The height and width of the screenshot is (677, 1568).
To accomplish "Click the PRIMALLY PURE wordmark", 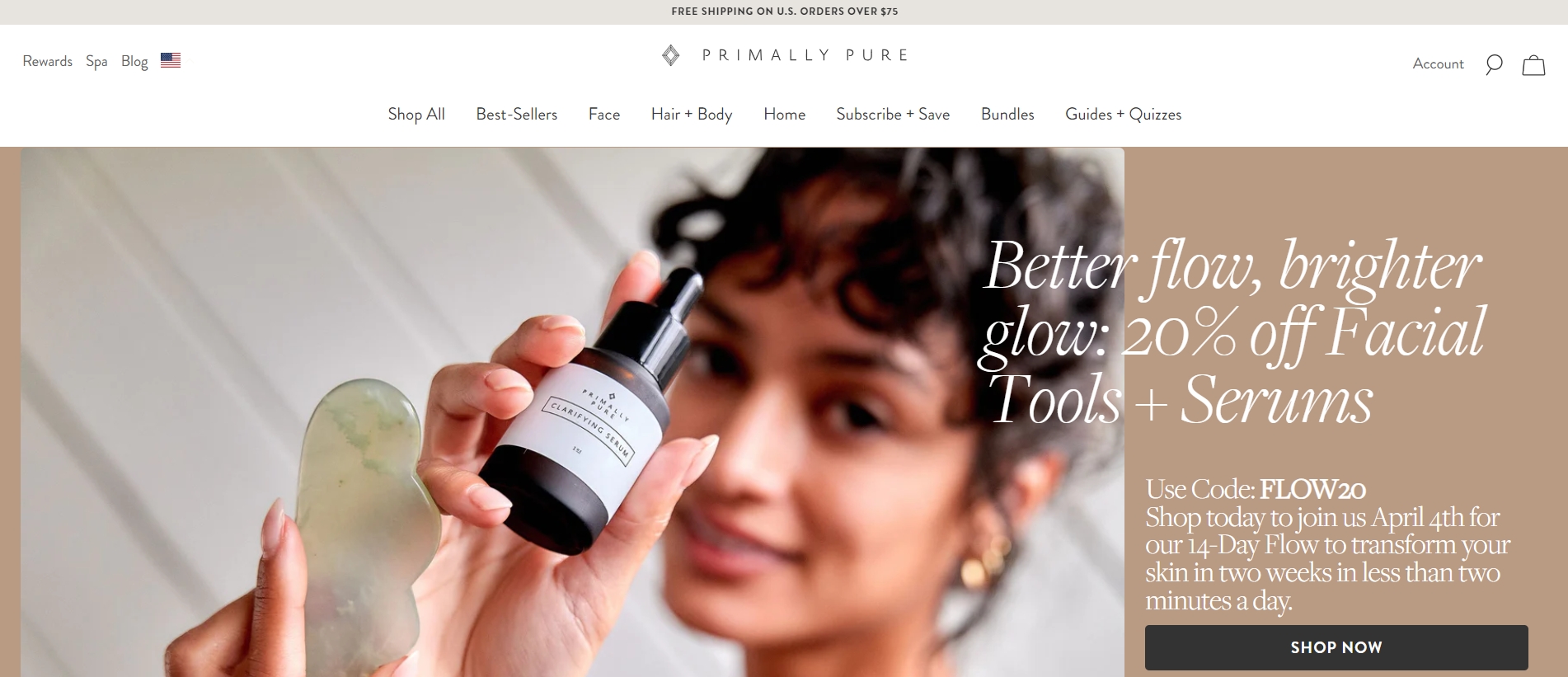I will point(805,55).
